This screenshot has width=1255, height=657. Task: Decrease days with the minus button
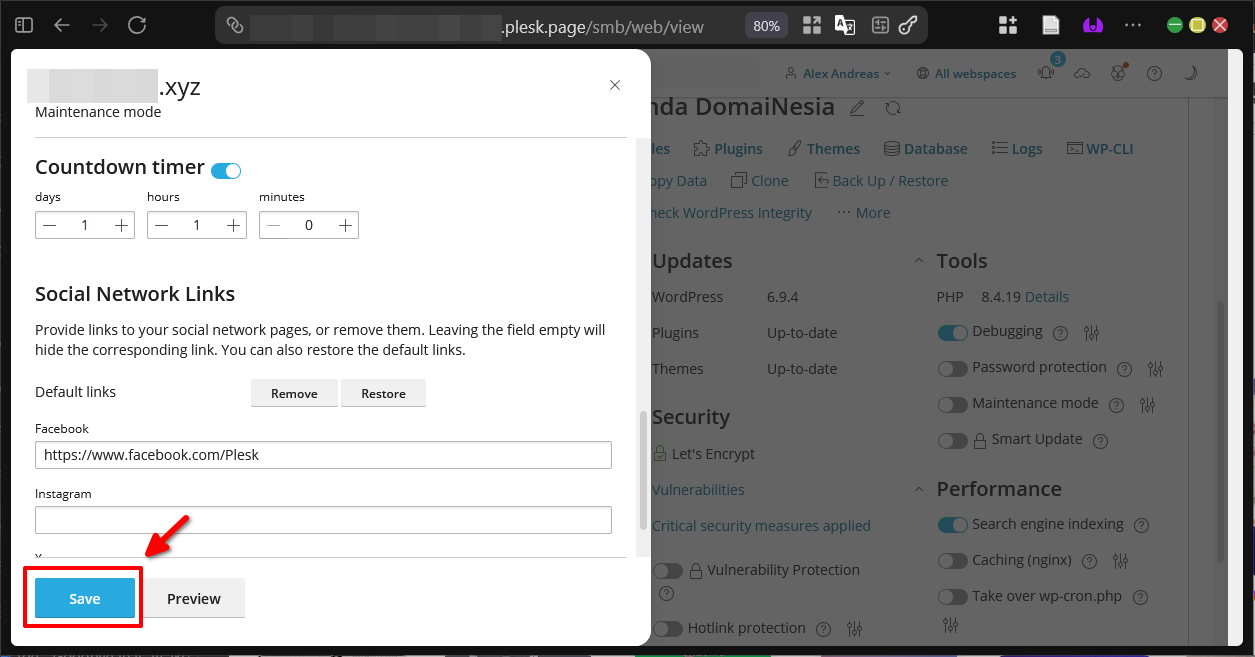pos(50,226)
